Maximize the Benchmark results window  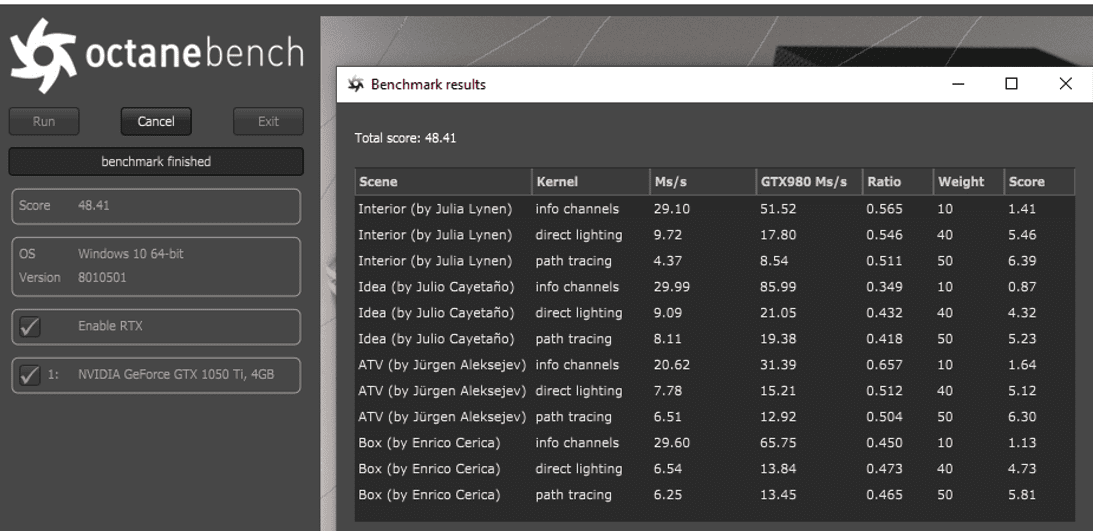pyautogui.click(x=1011, y=84)
